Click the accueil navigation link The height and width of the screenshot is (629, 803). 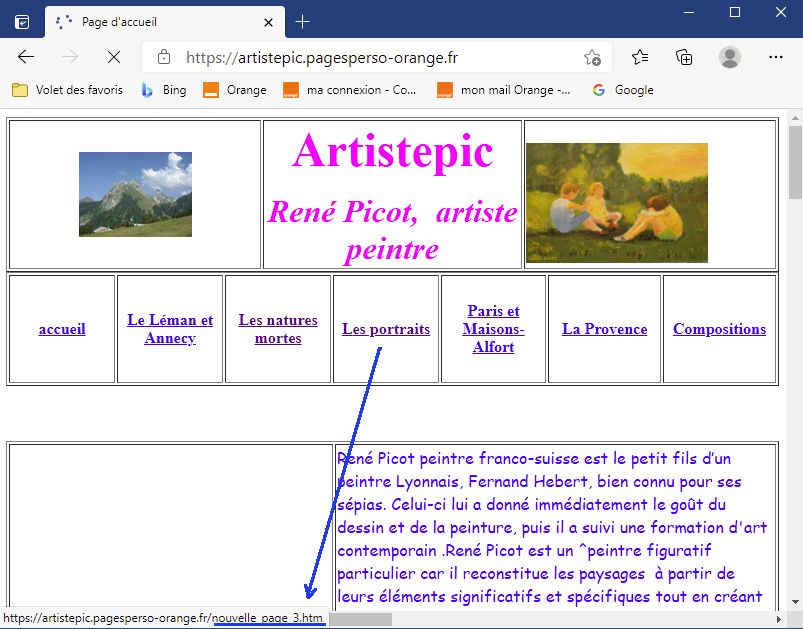pos(62,329)
